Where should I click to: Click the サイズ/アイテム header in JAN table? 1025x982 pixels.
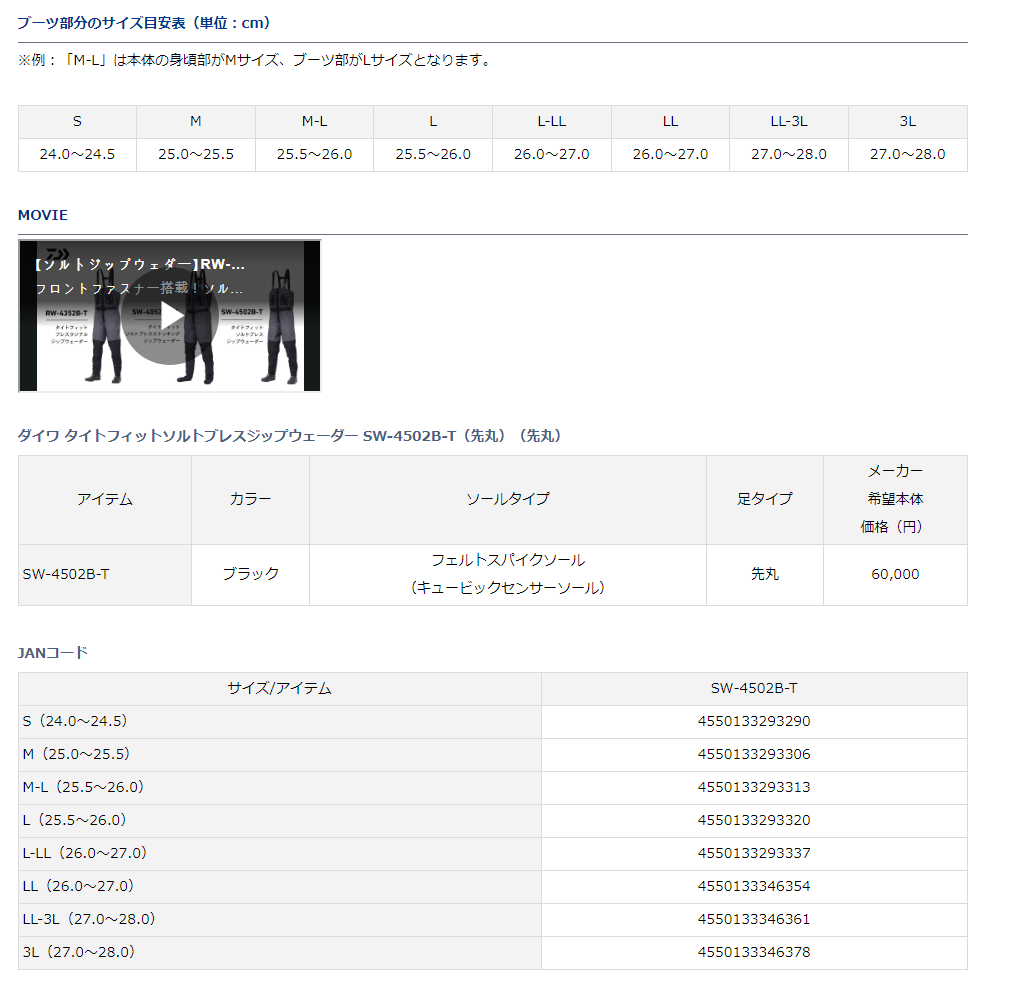pos(280,688)
